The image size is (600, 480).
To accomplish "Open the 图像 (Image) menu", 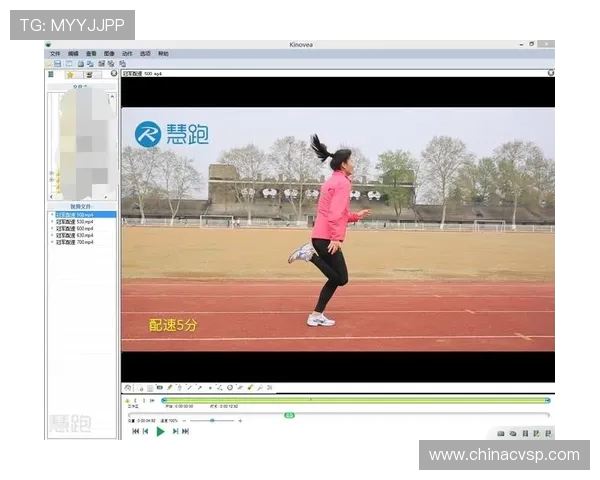I will pyautogui.click(x=109, y=53).
